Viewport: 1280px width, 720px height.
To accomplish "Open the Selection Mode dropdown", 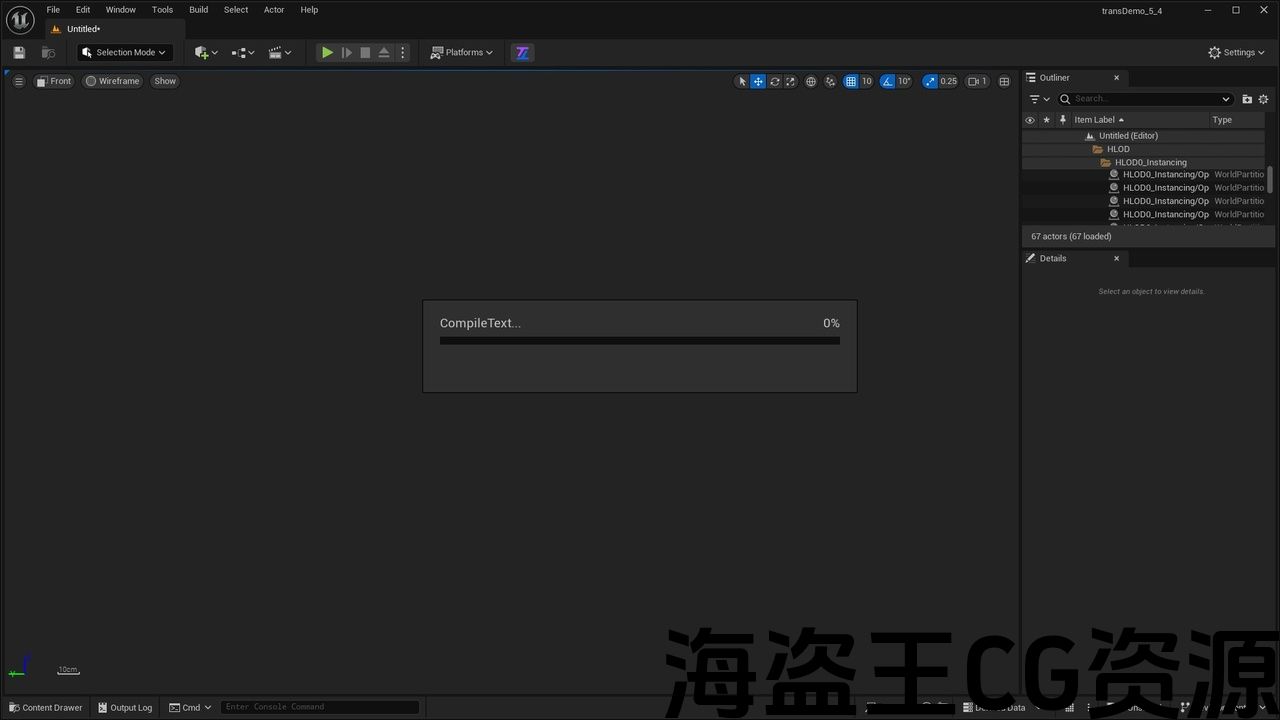I will coord(125,53).
